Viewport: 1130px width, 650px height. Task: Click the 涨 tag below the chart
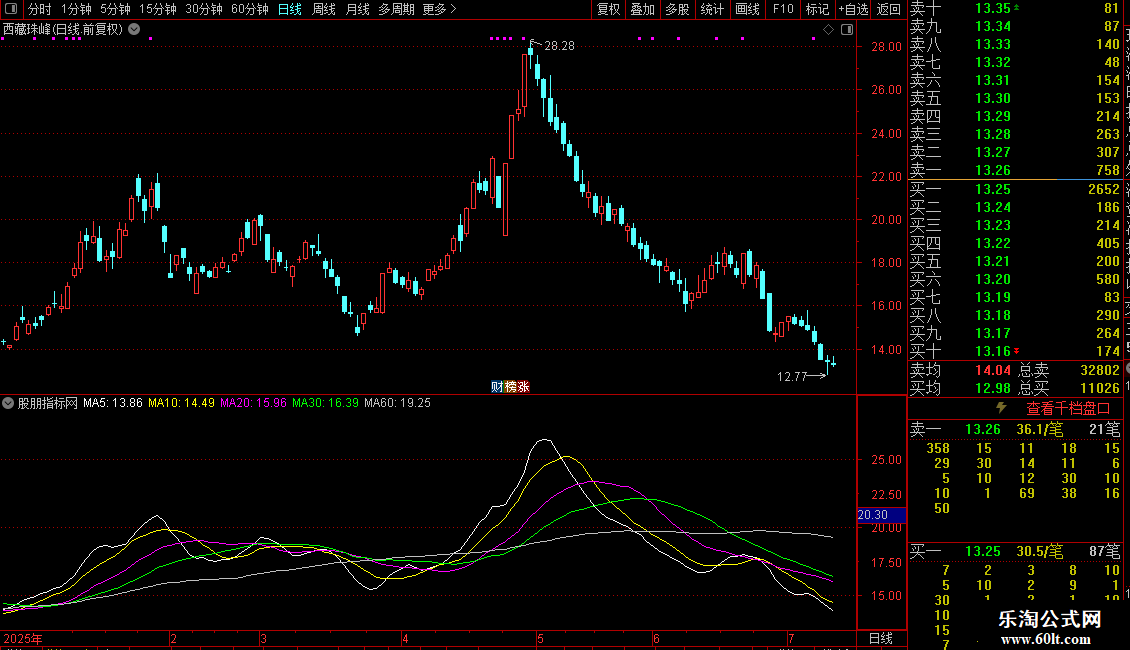(x=523, y=387)
